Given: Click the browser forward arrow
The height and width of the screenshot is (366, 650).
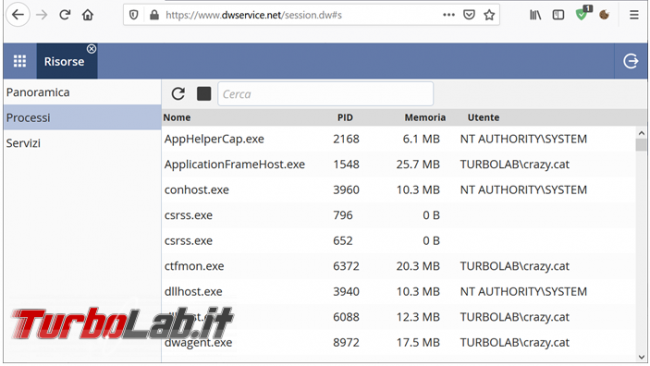Looking at the screenshot, I should (x=41, y=15).
